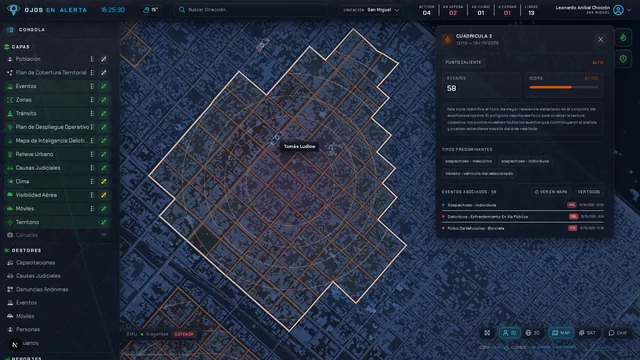Toggle visibility of Visibilidad Aérea layer
This screenshot has height=360, width=640.
pyautogui.click(x=104, y=195)
